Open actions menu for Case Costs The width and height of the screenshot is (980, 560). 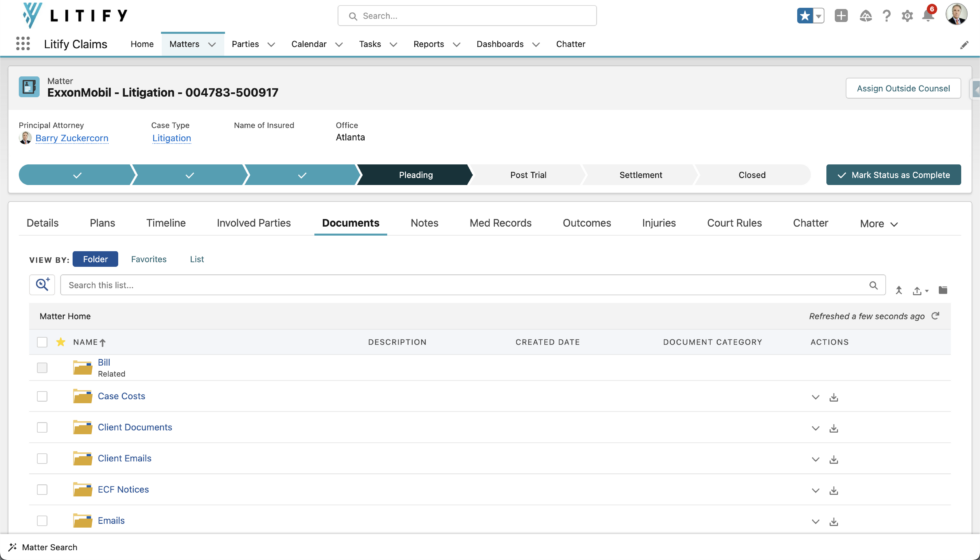(816, 398)
